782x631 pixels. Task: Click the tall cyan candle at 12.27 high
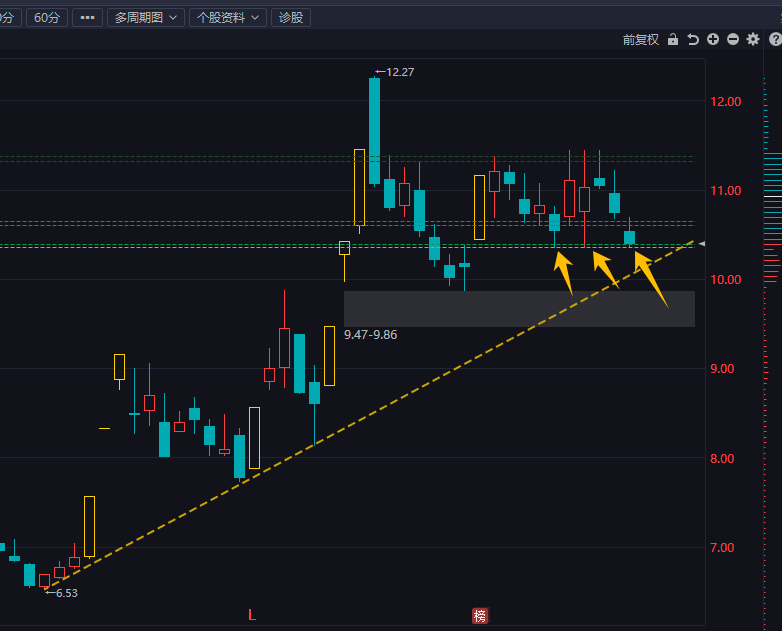(375, 131)
